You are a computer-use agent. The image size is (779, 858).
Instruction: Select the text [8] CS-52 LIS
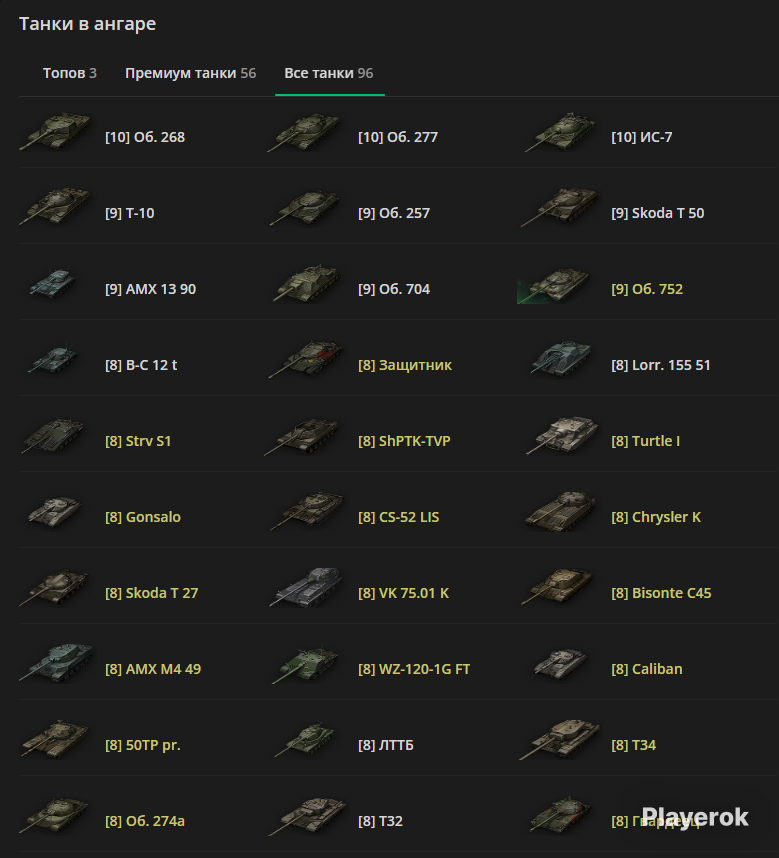[x=399, y=518]
